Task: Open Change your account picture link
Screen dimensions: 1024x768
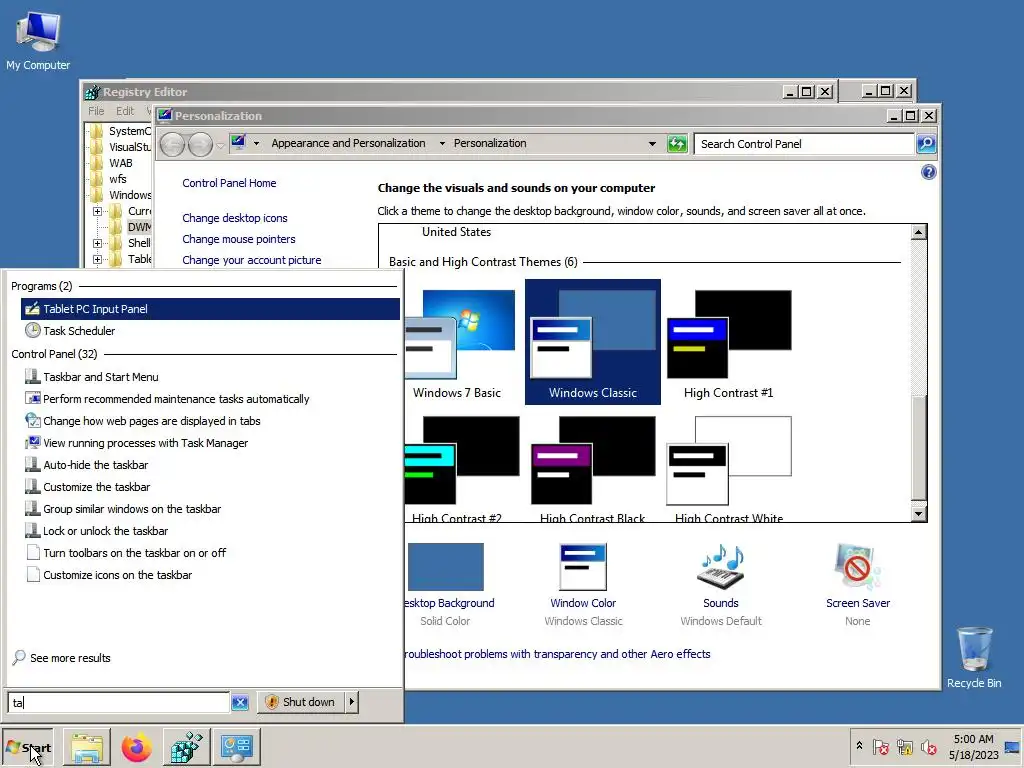Action: tap(251, 260)
